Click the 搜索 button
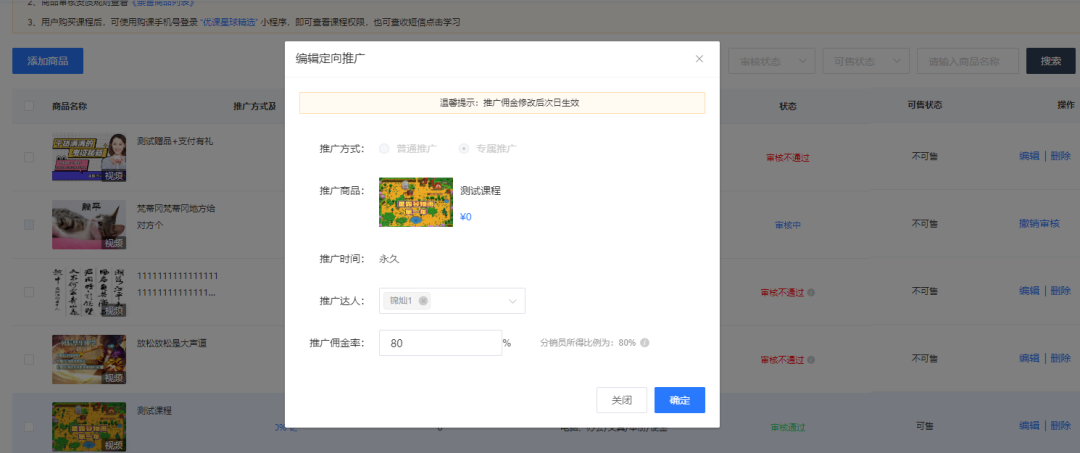The image size is (1080, 453). [x=1050, y=61]
